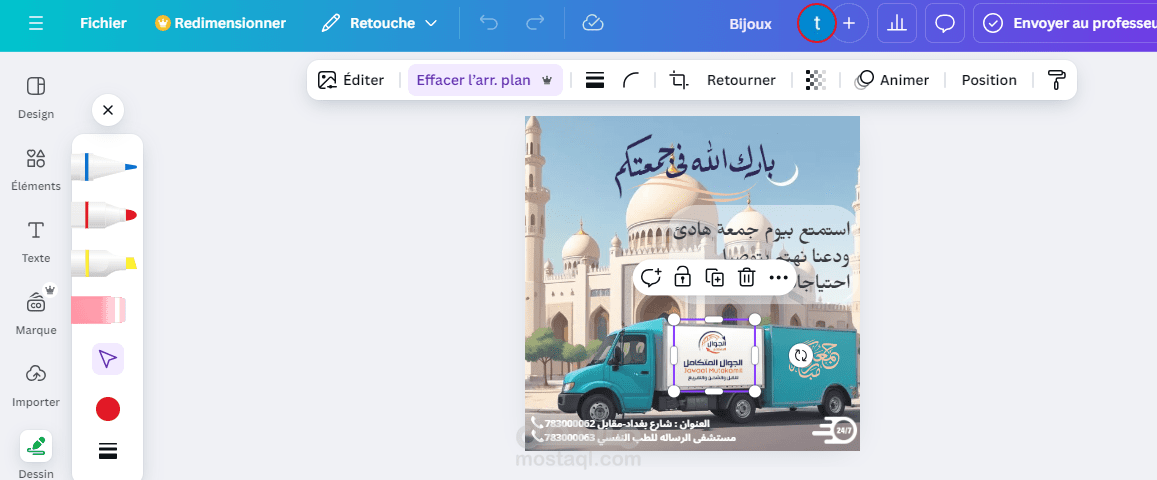Image resolution: width=1157 pixels, height=480 pixels.
Task: Click the cloud save status icon
Action: [x=593, y=24]
